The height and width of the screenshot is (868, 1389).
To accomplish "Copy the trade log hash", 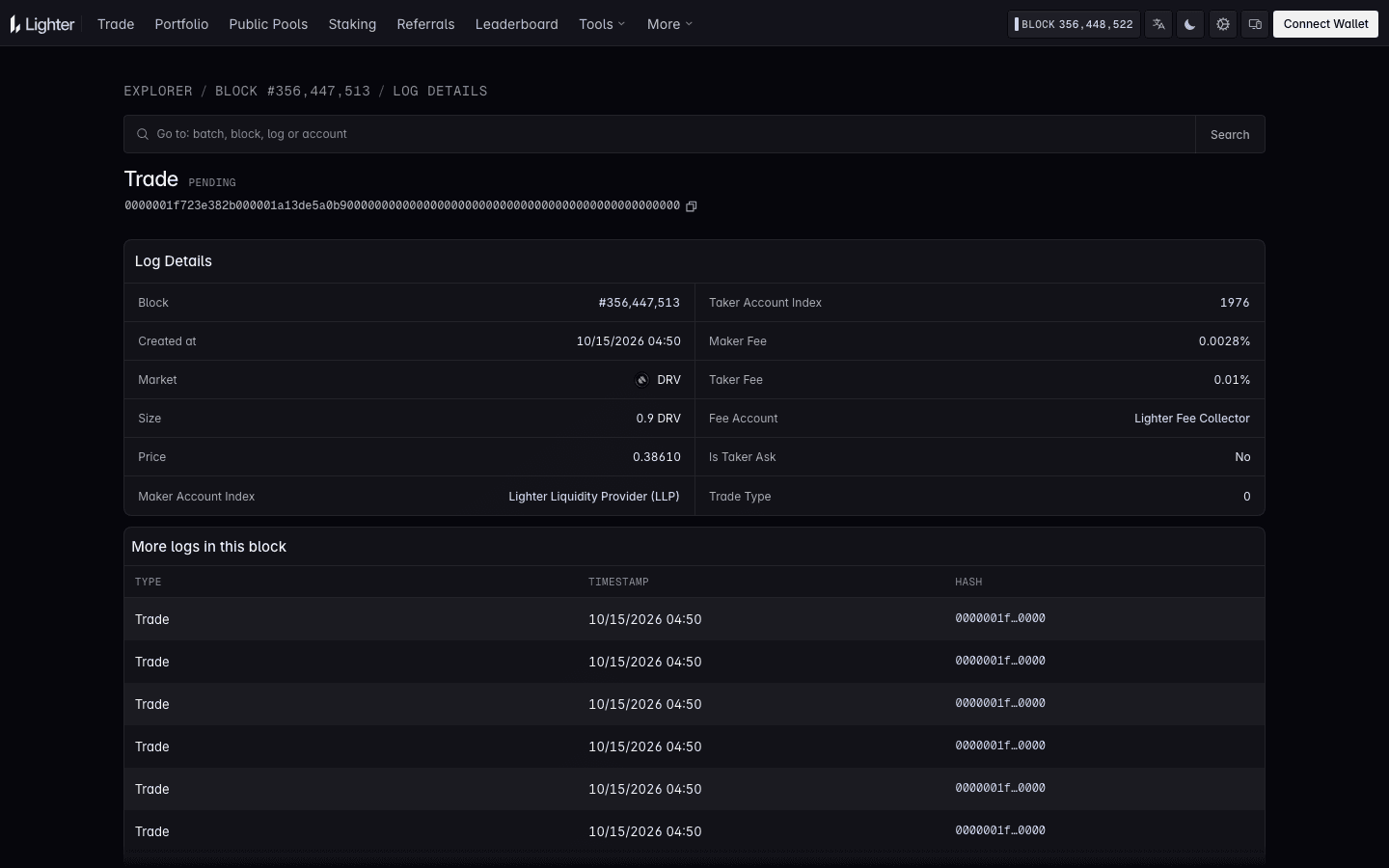I will (x=692, y=206).
